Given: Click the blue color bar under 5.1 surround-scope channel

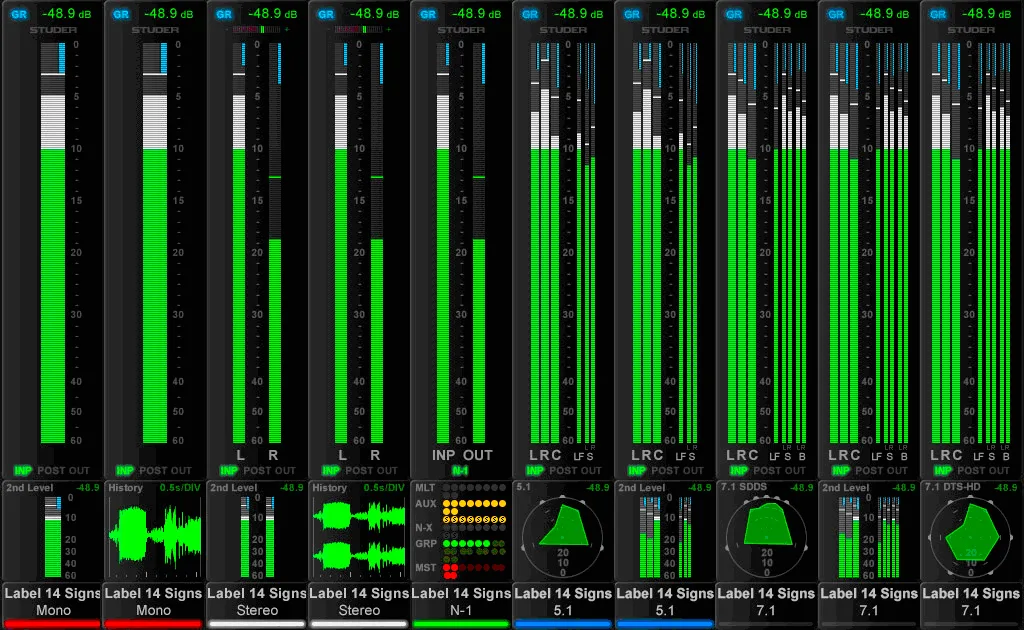Looking at the screenshot, I should tap(563, 624).
